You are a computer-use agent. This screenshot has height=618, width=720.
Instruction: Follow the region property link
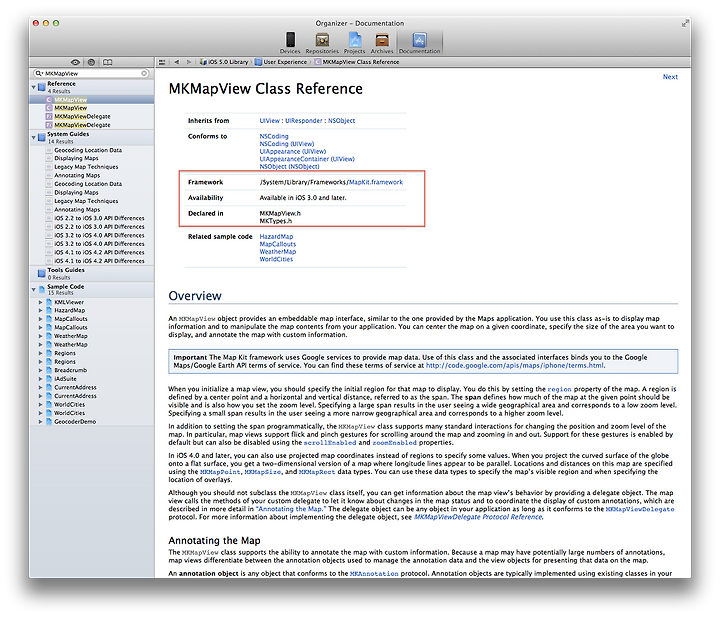[x=559, y=389]
